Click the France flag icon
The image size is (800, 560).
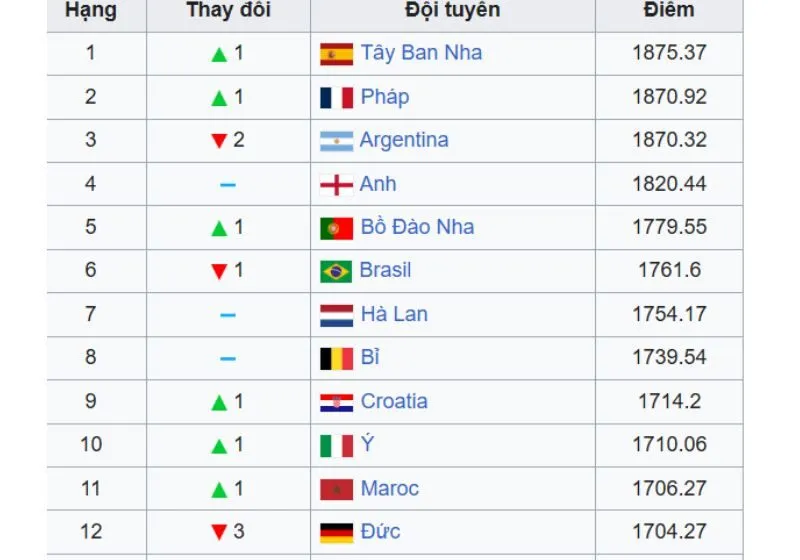pyautogui.click(x=336, y=98)
